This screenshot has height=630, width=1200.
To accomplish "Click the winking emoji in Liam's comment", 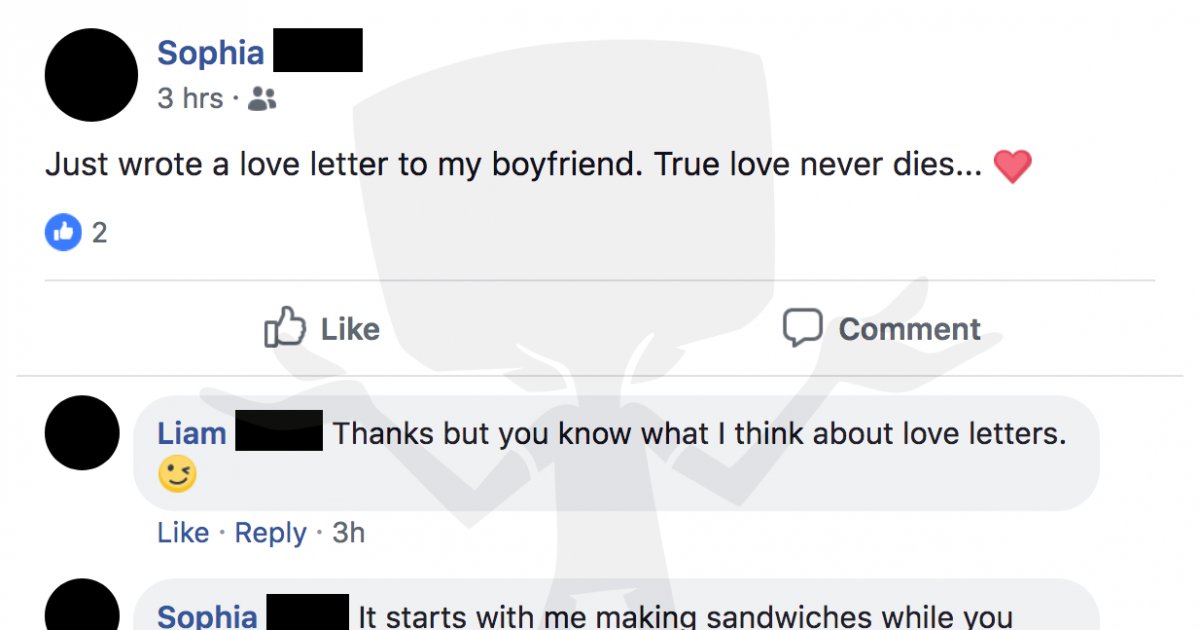I will [175, 472].
